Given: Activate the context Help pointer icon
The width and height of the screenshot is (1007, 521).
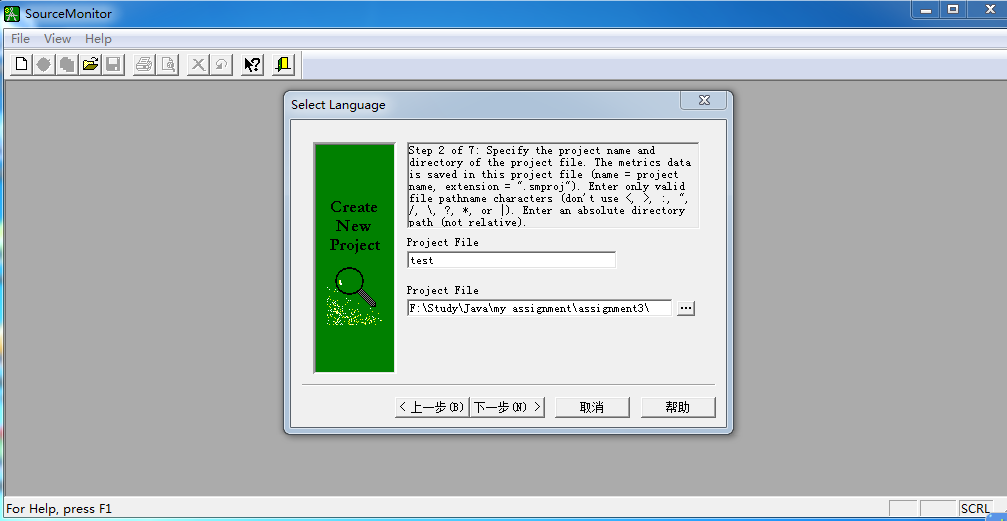Looking at the screenshot, I should [252, 64].
